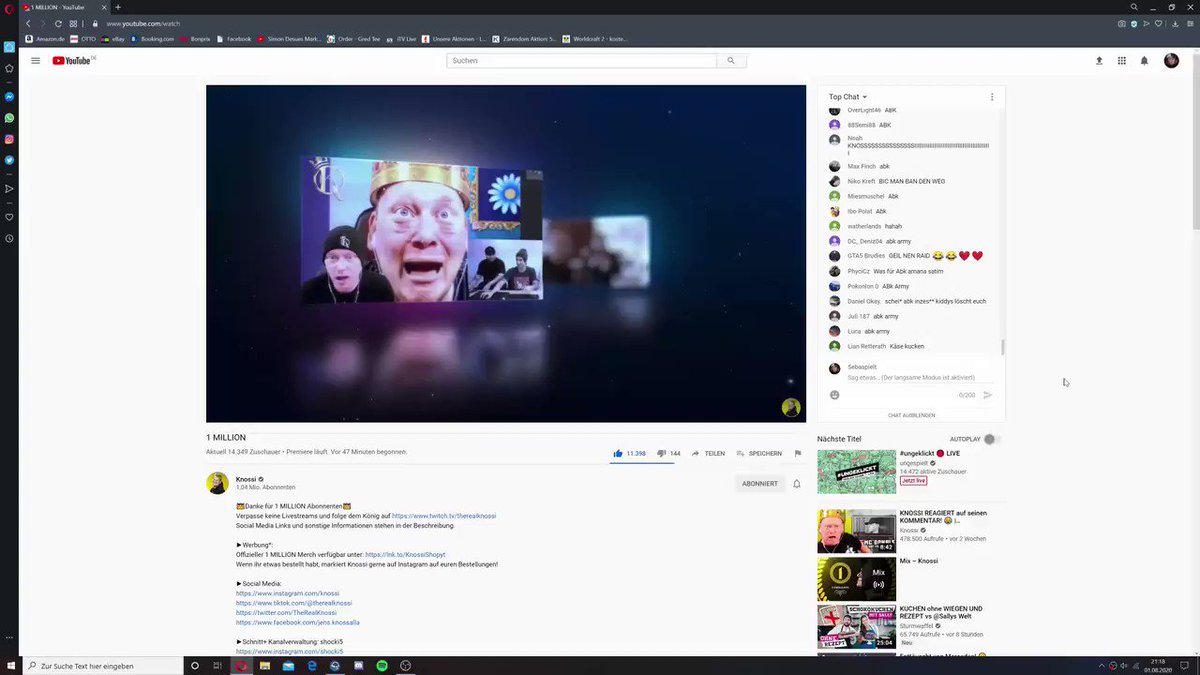
Task: Dislike the video with thumbs down
Action: [x=661, y=453]
